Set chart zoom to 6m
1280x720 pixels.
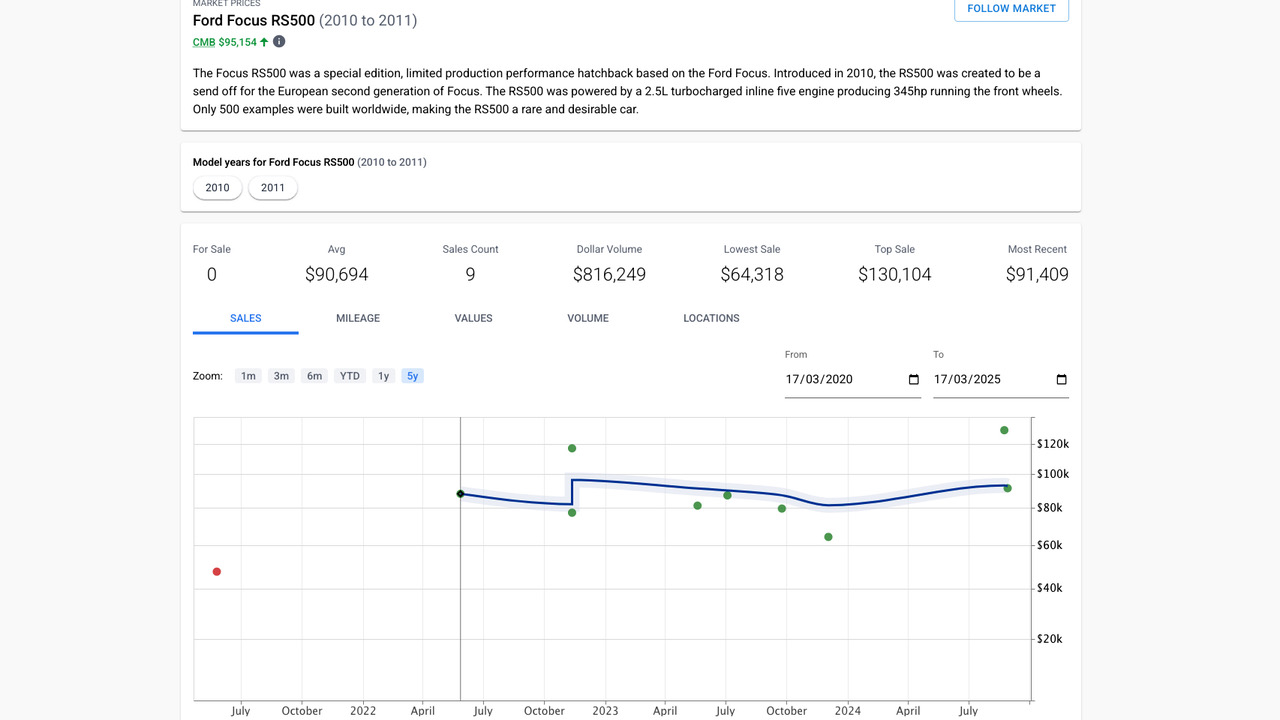[314, 376]
